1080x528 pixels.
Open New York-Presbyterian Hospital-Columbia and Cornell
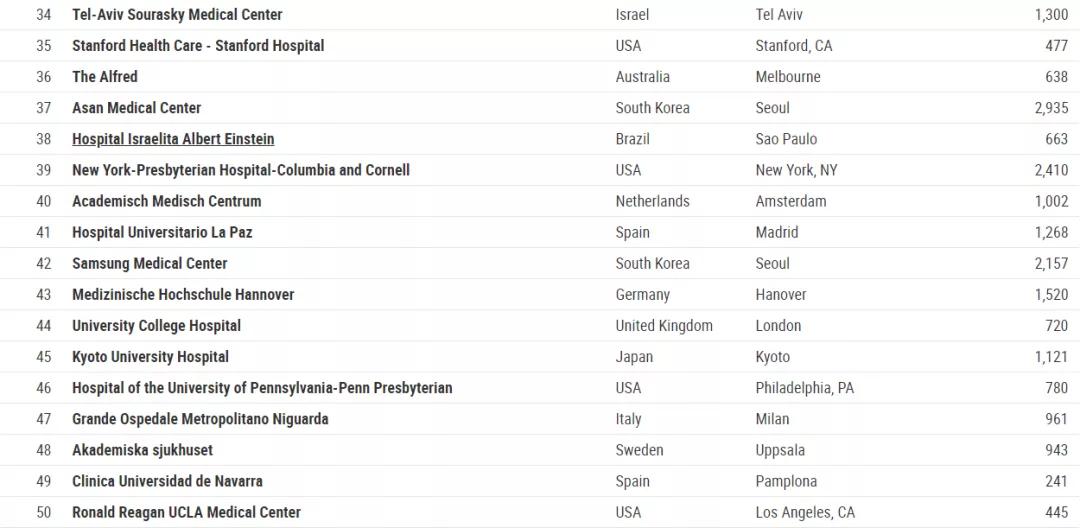click(241, 170)
